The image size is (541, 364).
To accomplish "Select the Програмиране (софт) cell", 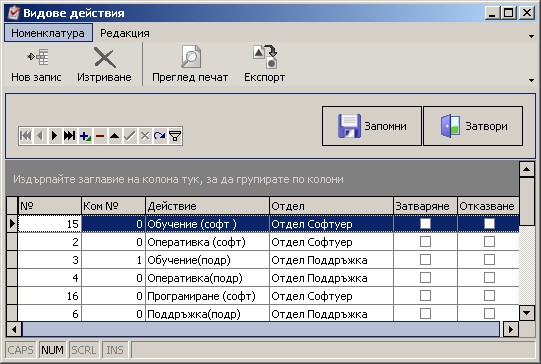I will 207,296.
